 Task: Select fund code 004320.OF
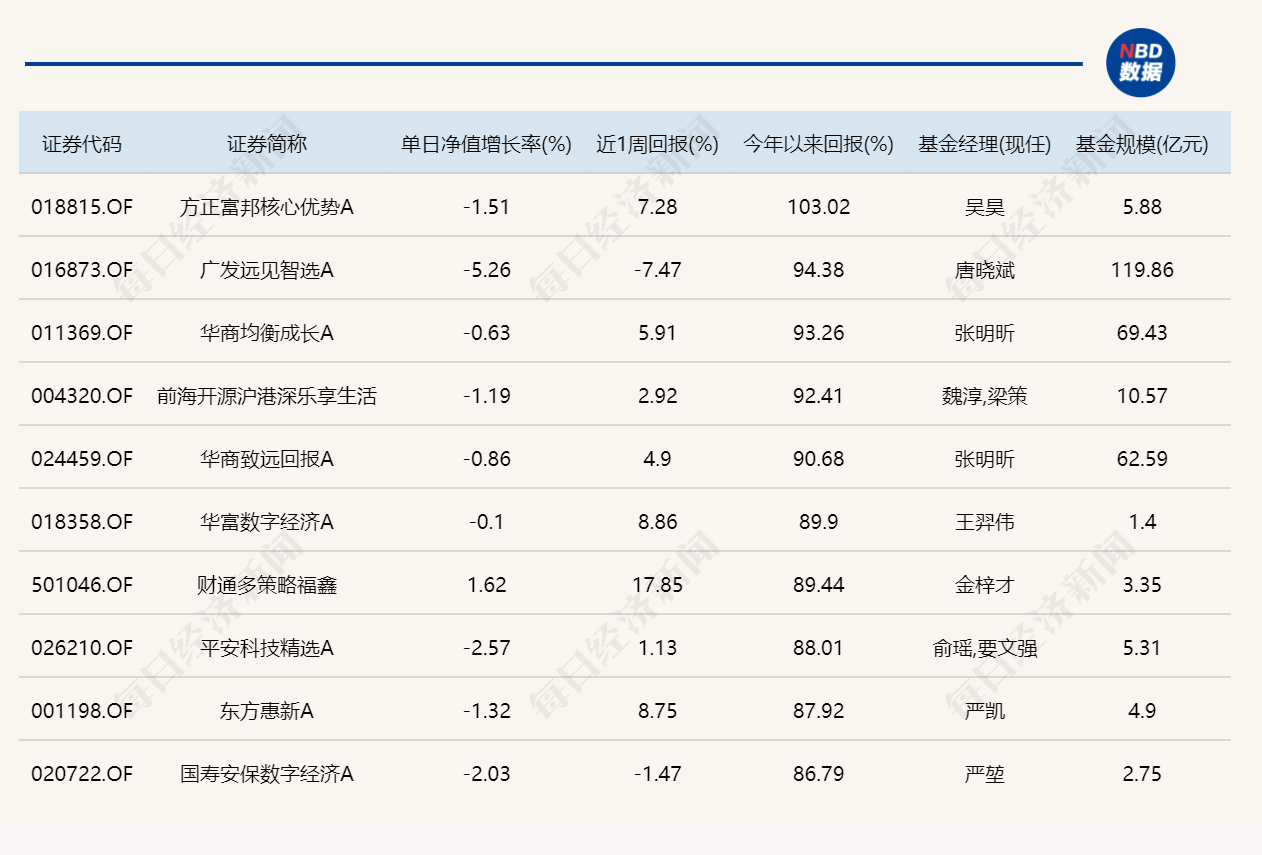(82, 396)
